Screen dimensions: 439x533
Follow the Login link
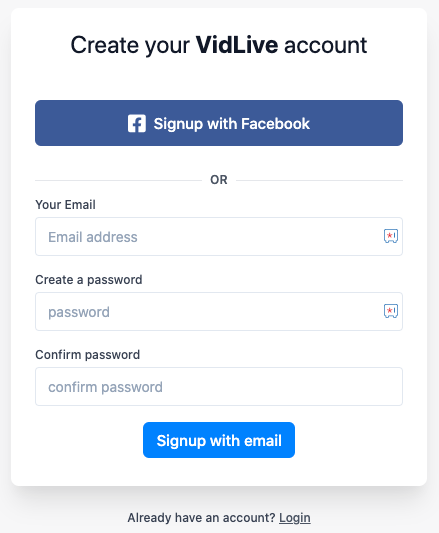pos(295,518)
